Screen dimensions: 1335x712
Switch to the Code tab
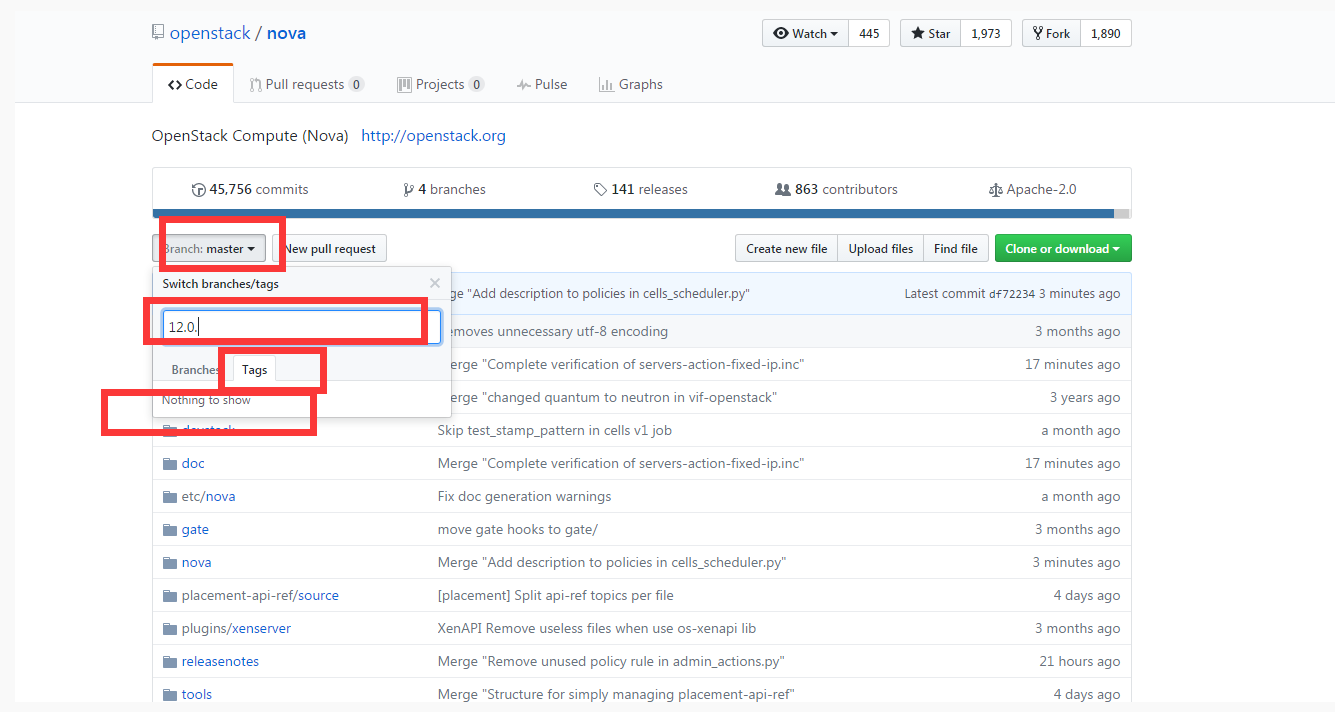(x=193, y=84)
